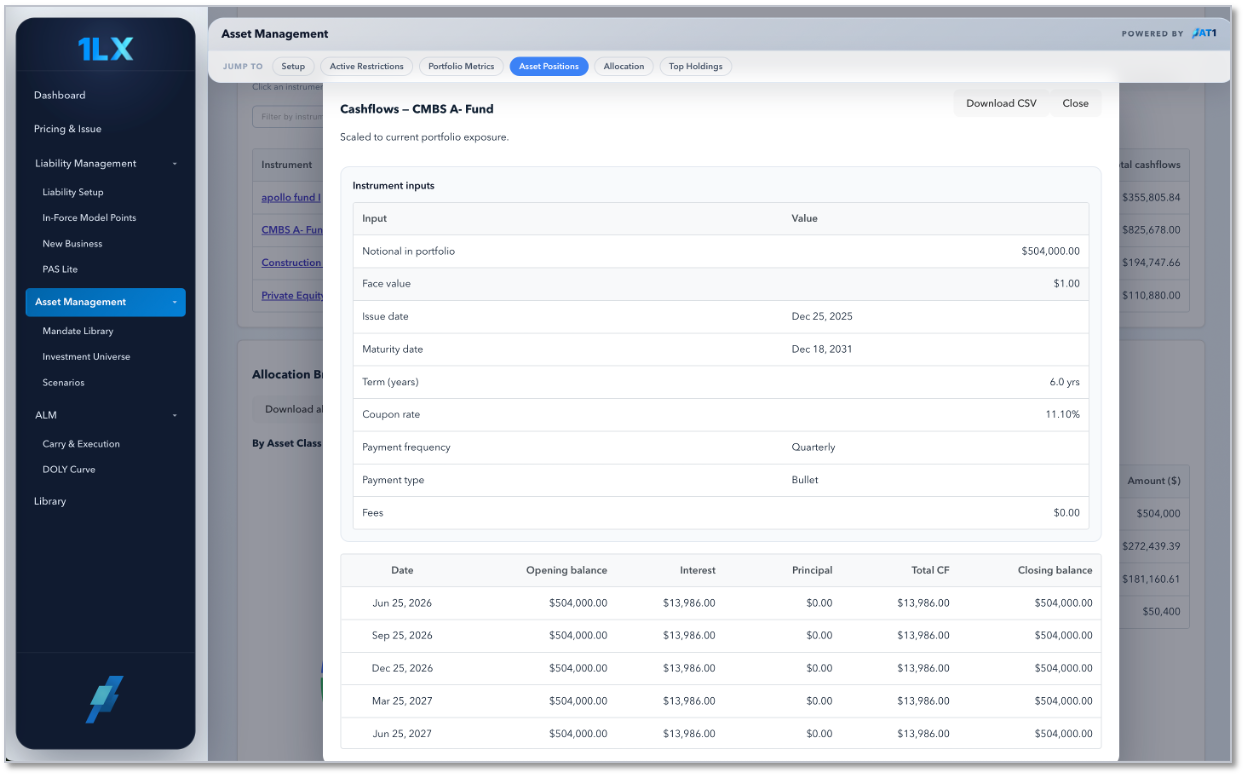This screenshot has height=776, width=1246.
Task: Open PAS Lite page
Action: pos(60,270)
